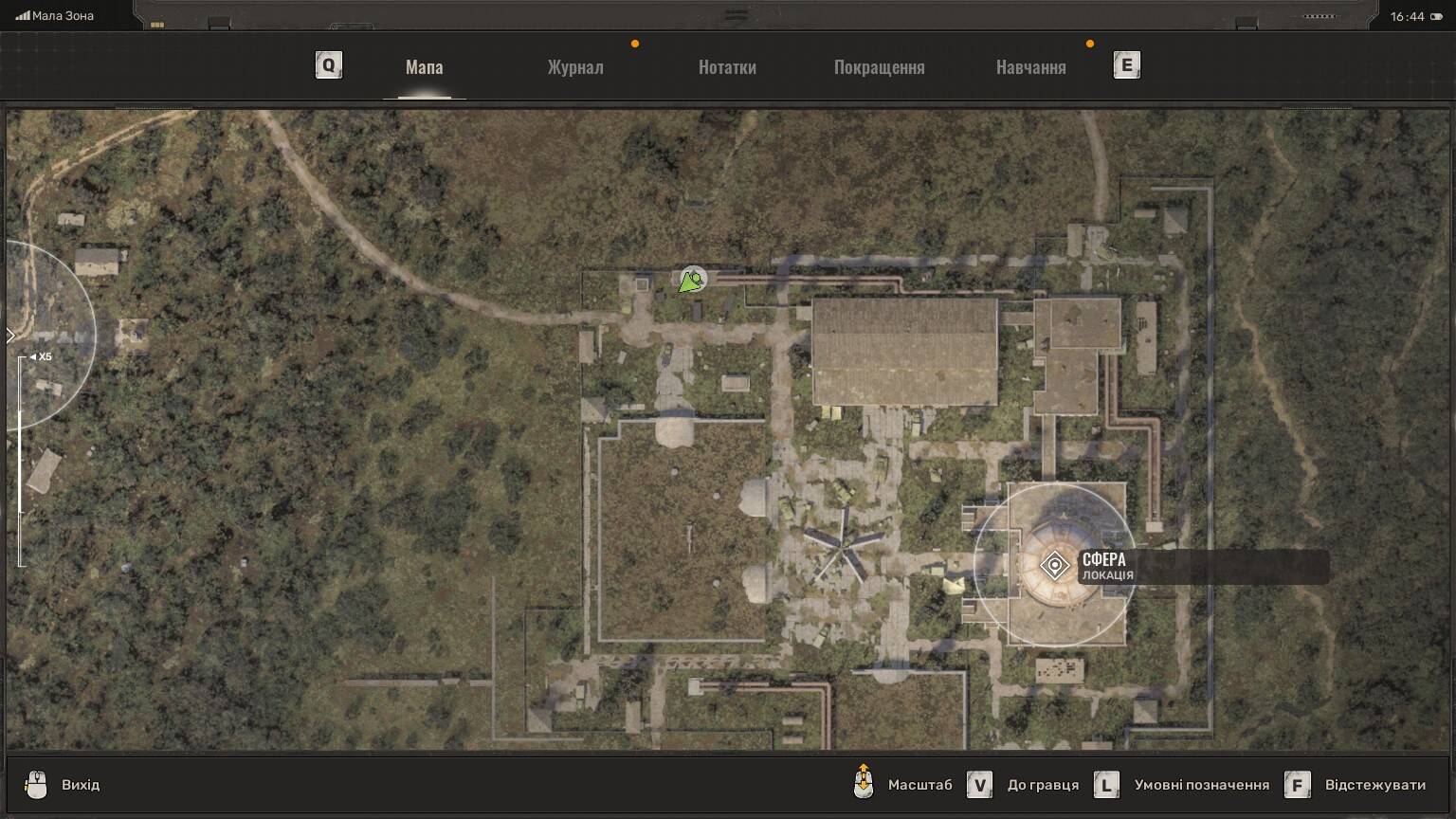The image size is (1456, 819).
Task: Click the scroll-wheel Масштаб icon
Action: 864,782
